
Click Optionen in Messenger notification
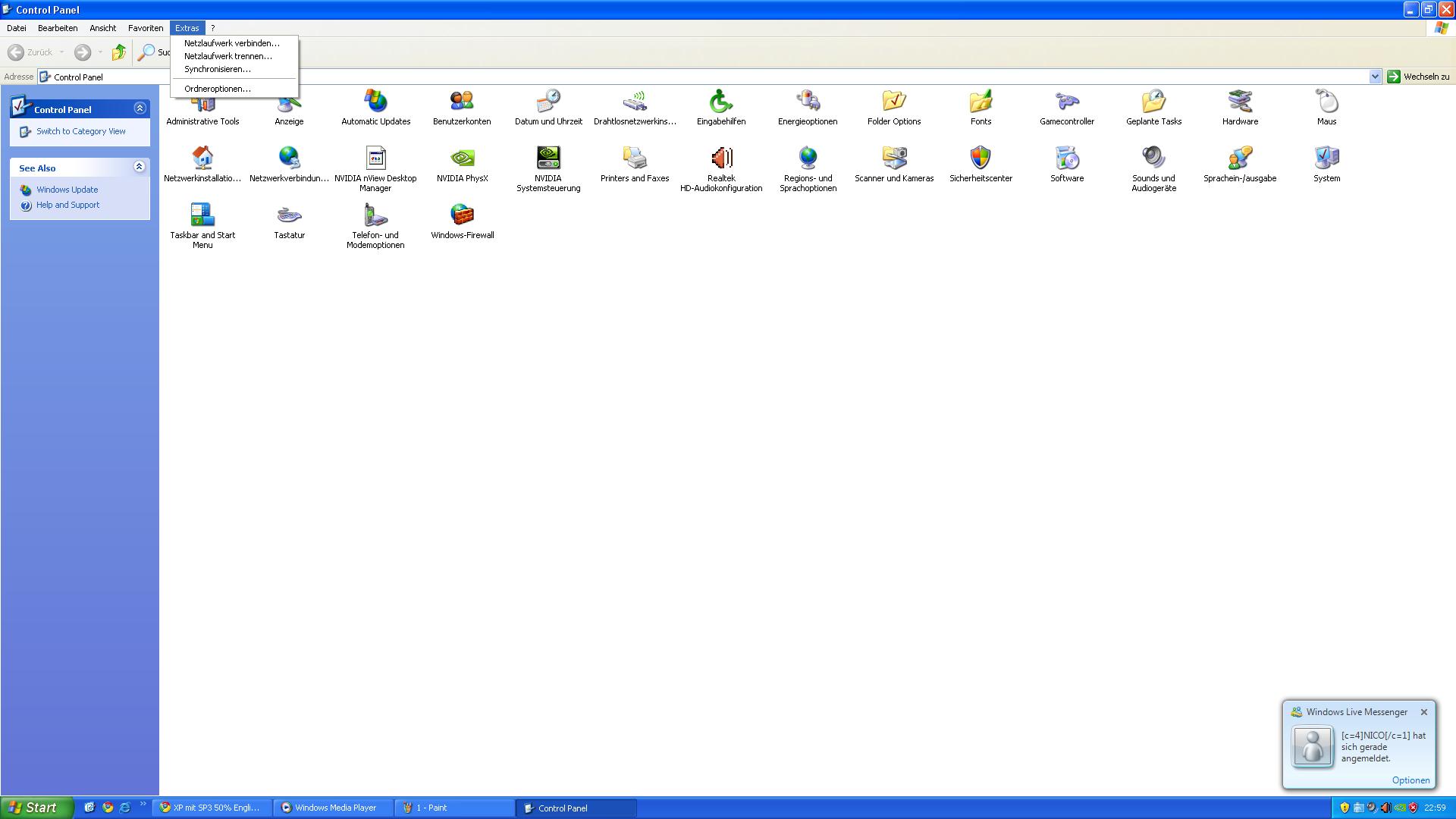point(1410,780)
